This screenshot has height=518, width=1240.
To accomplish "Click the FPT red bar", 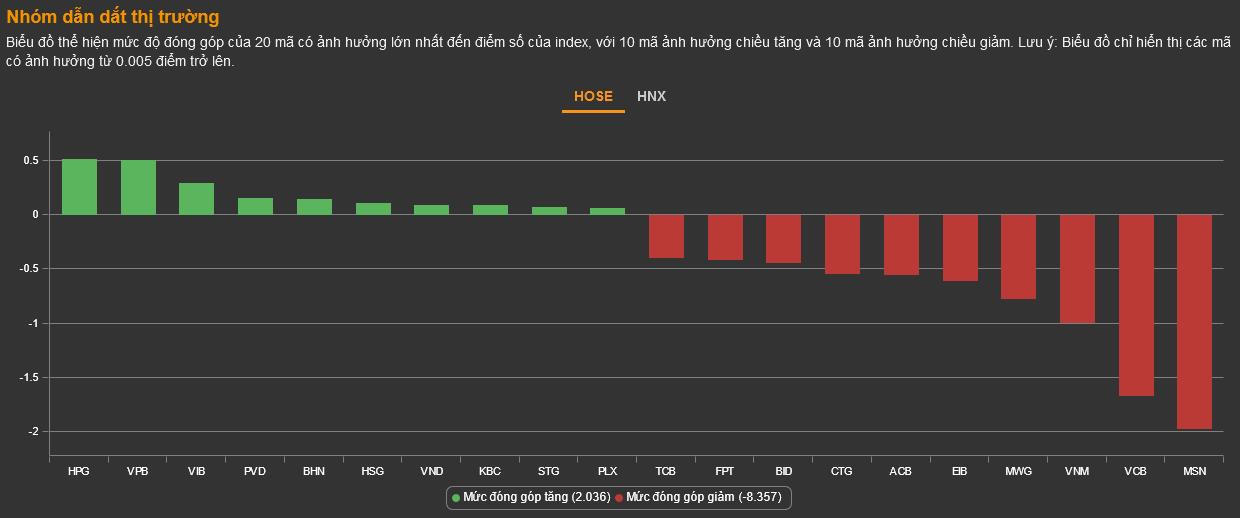I will [725, 237].
